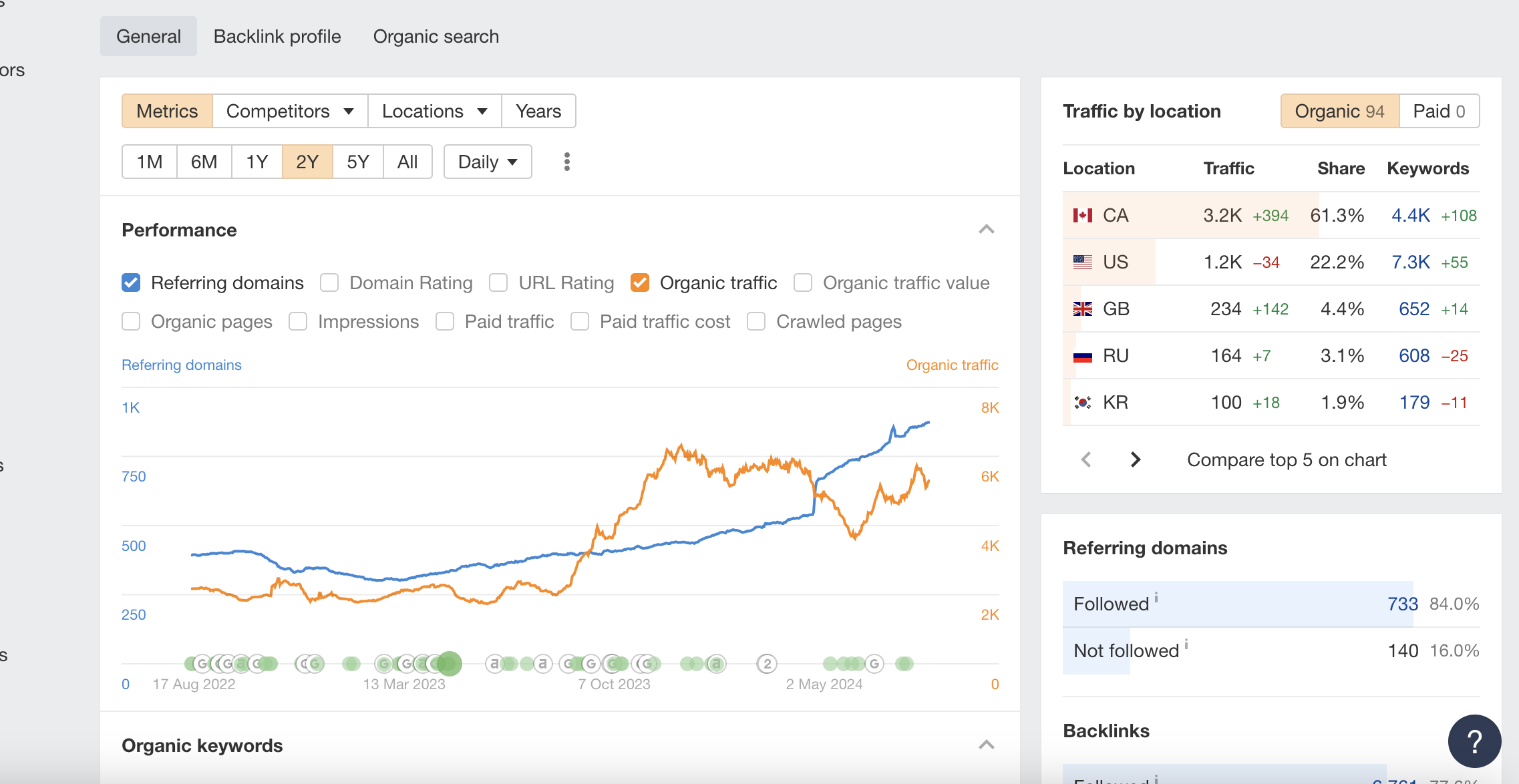This screenshot has width=1519, height=784.
Task: Click the Canada flag icon row
Action: coord(1271,215)
